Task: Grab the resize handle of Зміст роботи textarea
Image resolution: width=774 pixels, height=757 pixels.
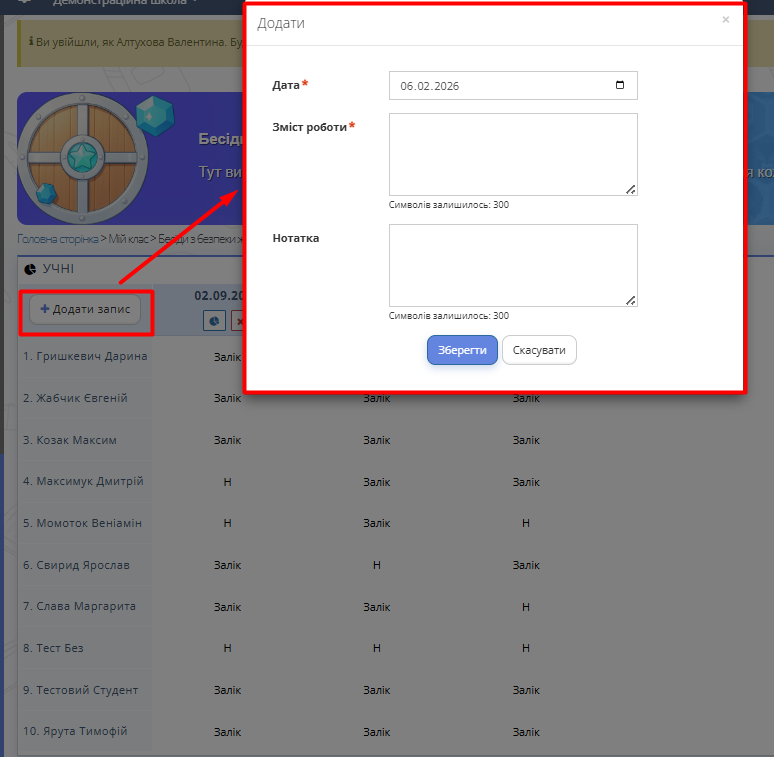Action: pyautogui.click(x=631, y=189)
